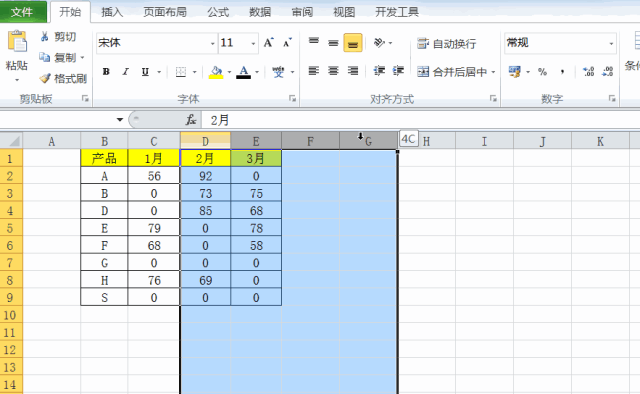Image resolution: width=640 pixels, height=394 pixels.
Task: Apply yellow fill color bucket
Action: [x=216, y=72]
